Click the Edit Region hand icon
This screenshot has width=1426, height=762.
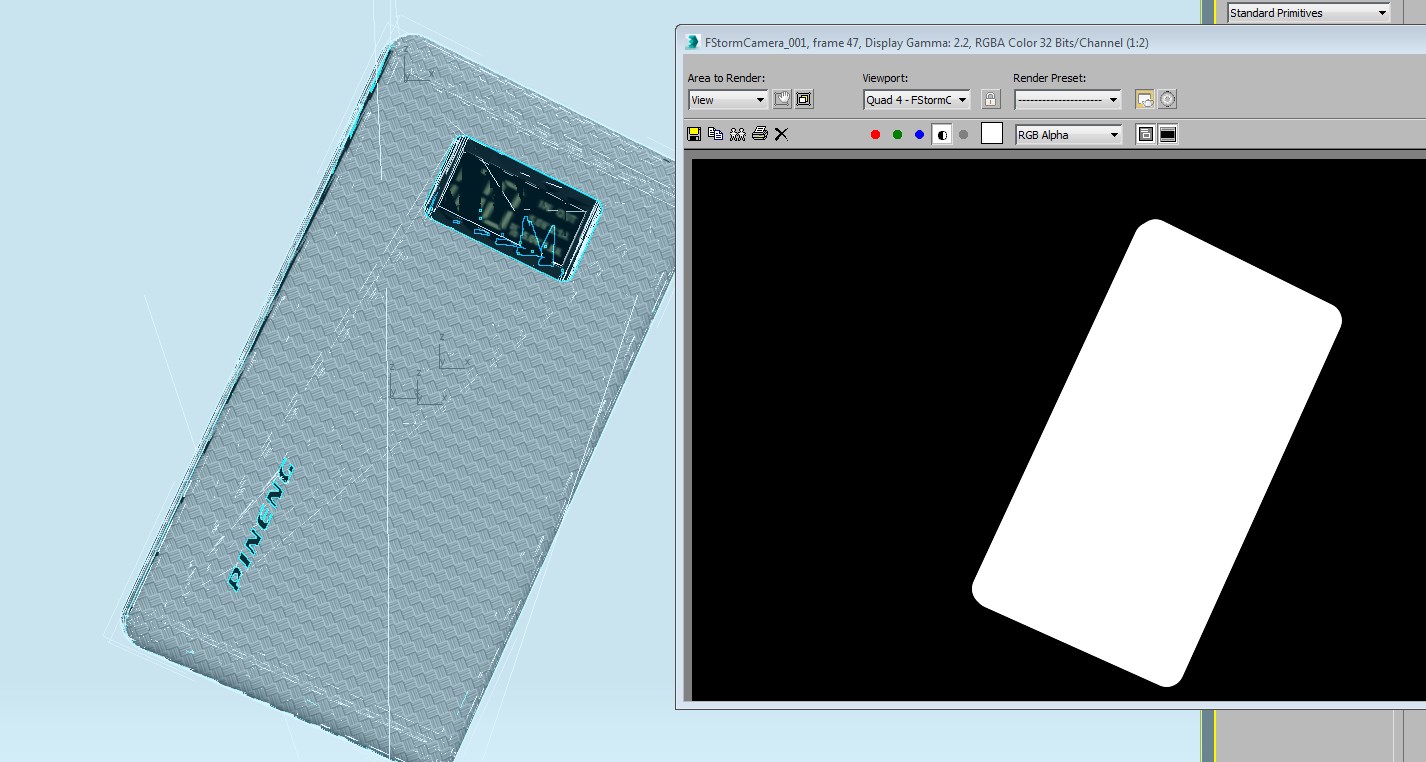click(x=782, y=99)
